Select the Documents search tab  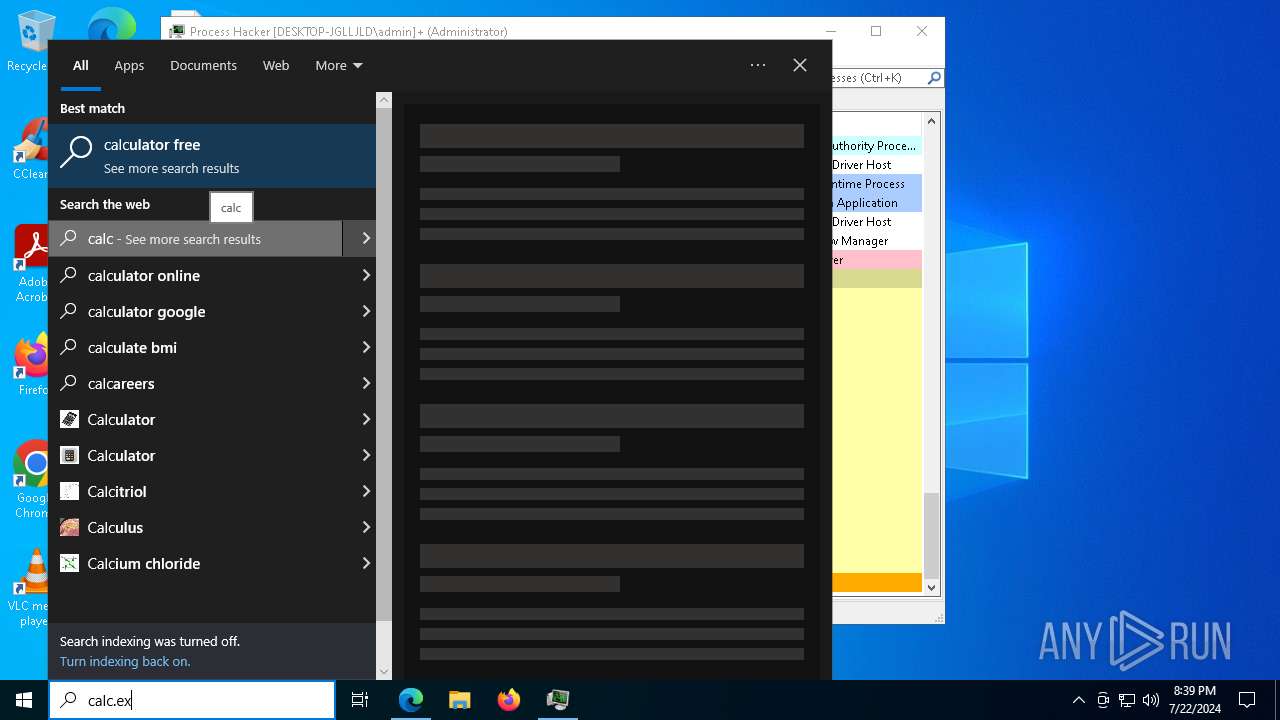203,65
